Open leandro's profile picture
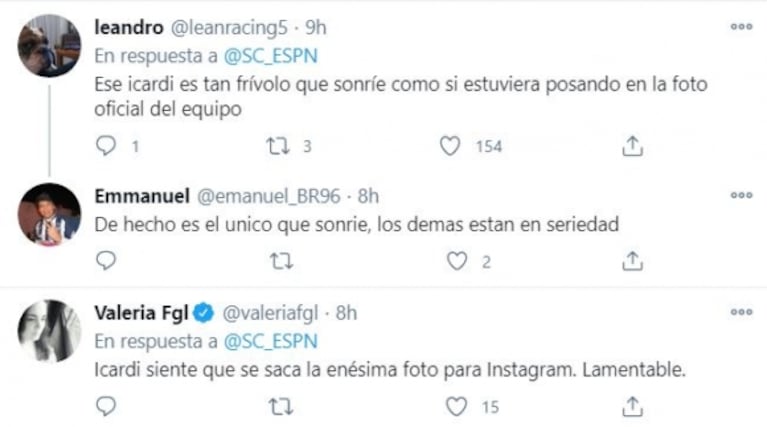Viewport: 767px width, 427px height. 49,46
